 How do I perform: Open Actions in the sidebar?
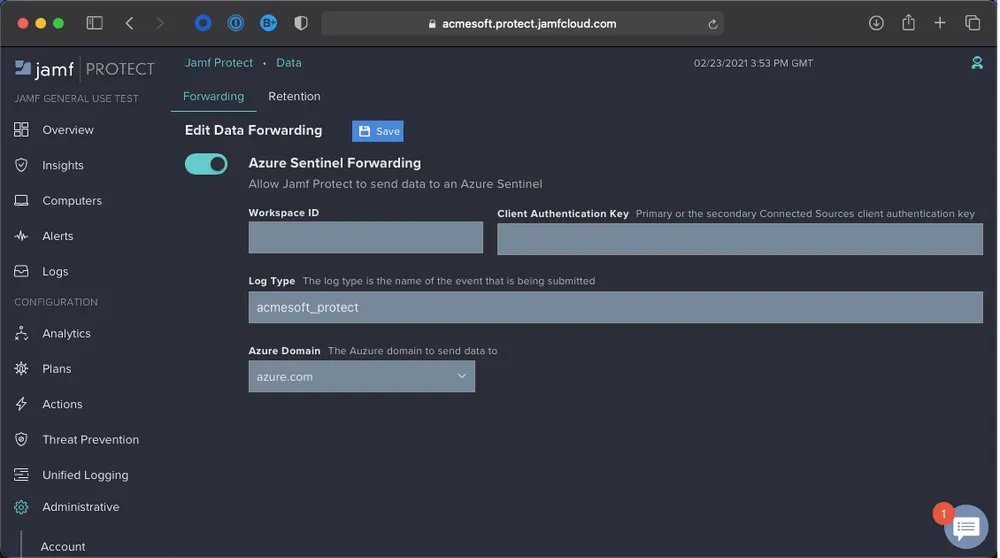62,404
